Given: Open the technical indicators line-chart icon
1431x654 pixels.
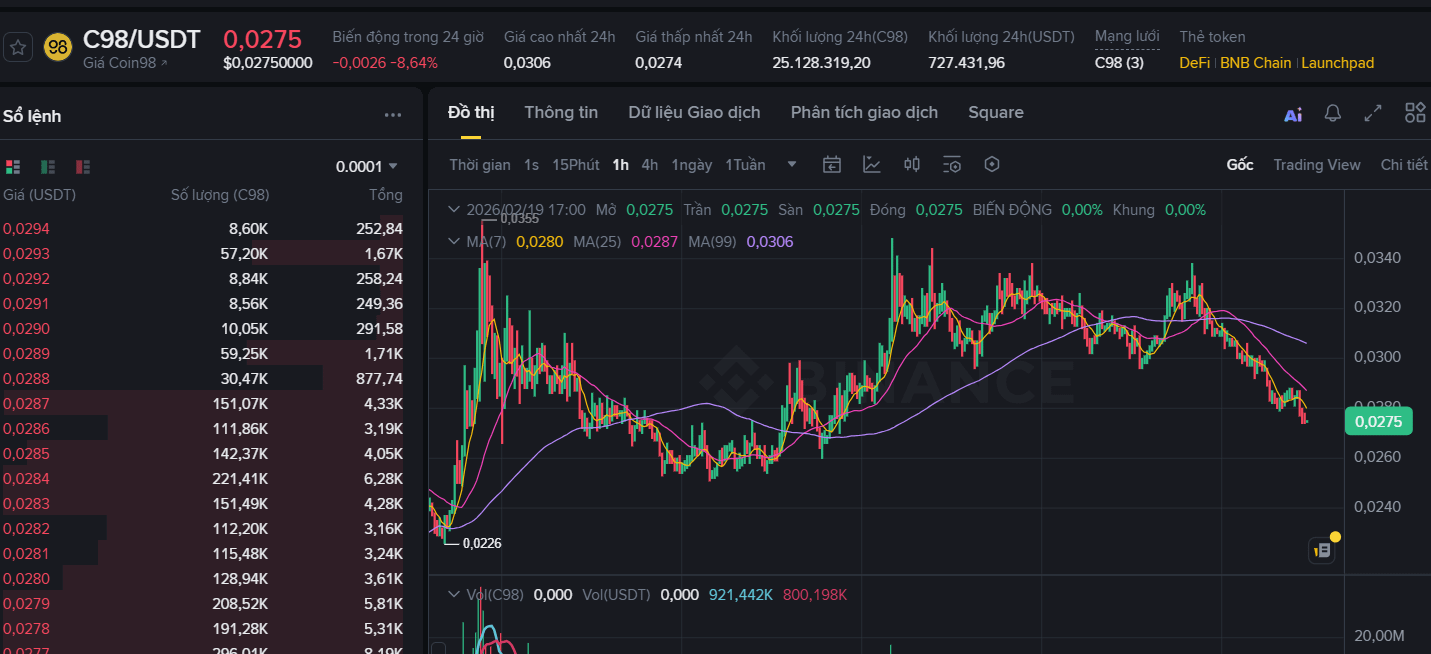Looking at the screenshot, I should coord(872,165).
